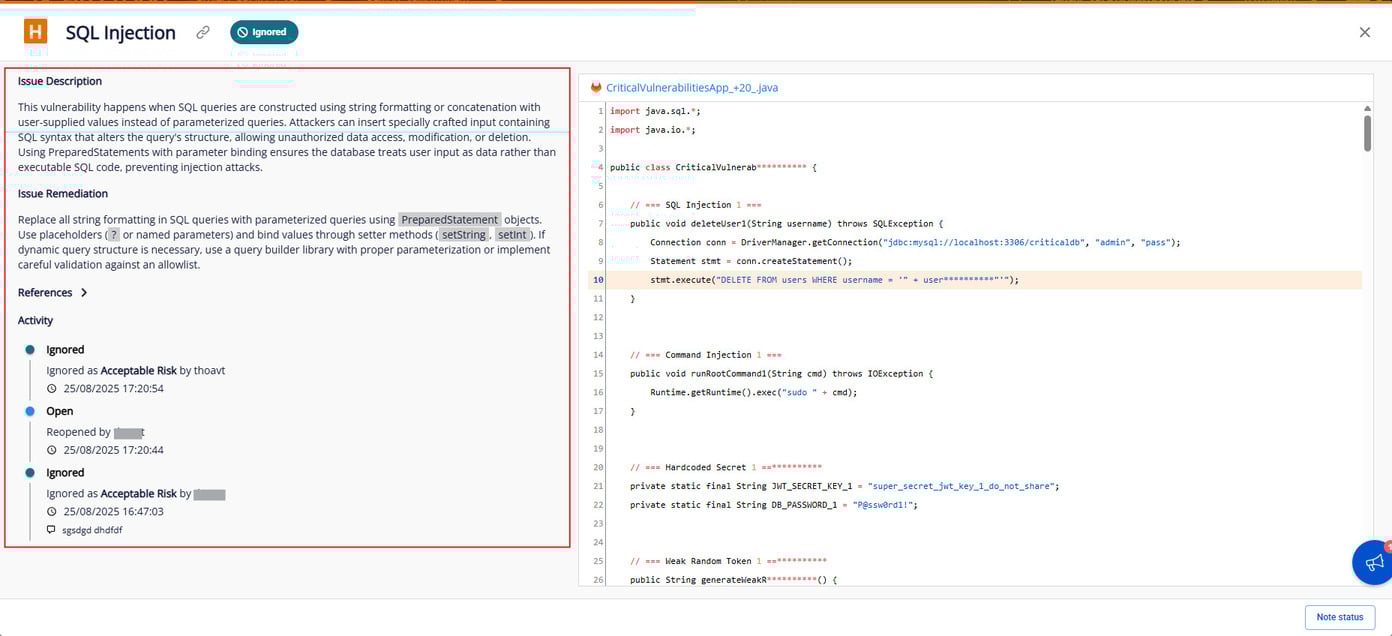Open the megaphone announcements button
This screenshot has width=1392, height=636.
(1373, 563)
